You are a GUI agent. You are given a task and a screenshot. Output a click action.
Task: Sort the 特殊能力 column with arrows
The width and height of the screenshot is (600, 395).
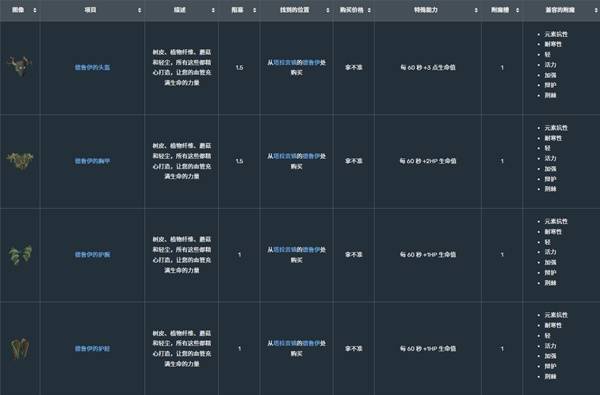pos(476,10)
